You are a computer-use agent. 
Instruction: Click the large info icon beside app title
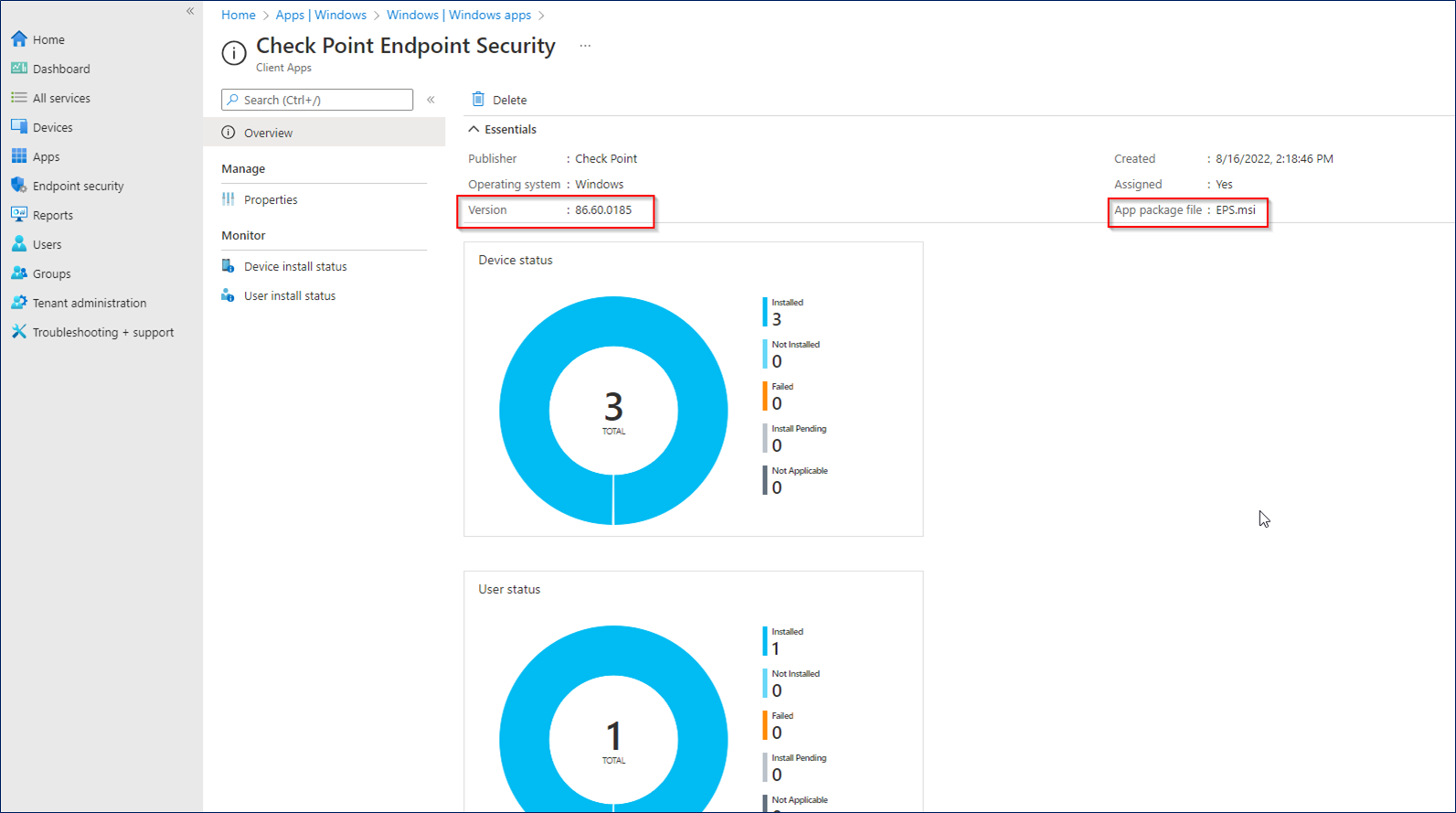(x=234, y=53)
